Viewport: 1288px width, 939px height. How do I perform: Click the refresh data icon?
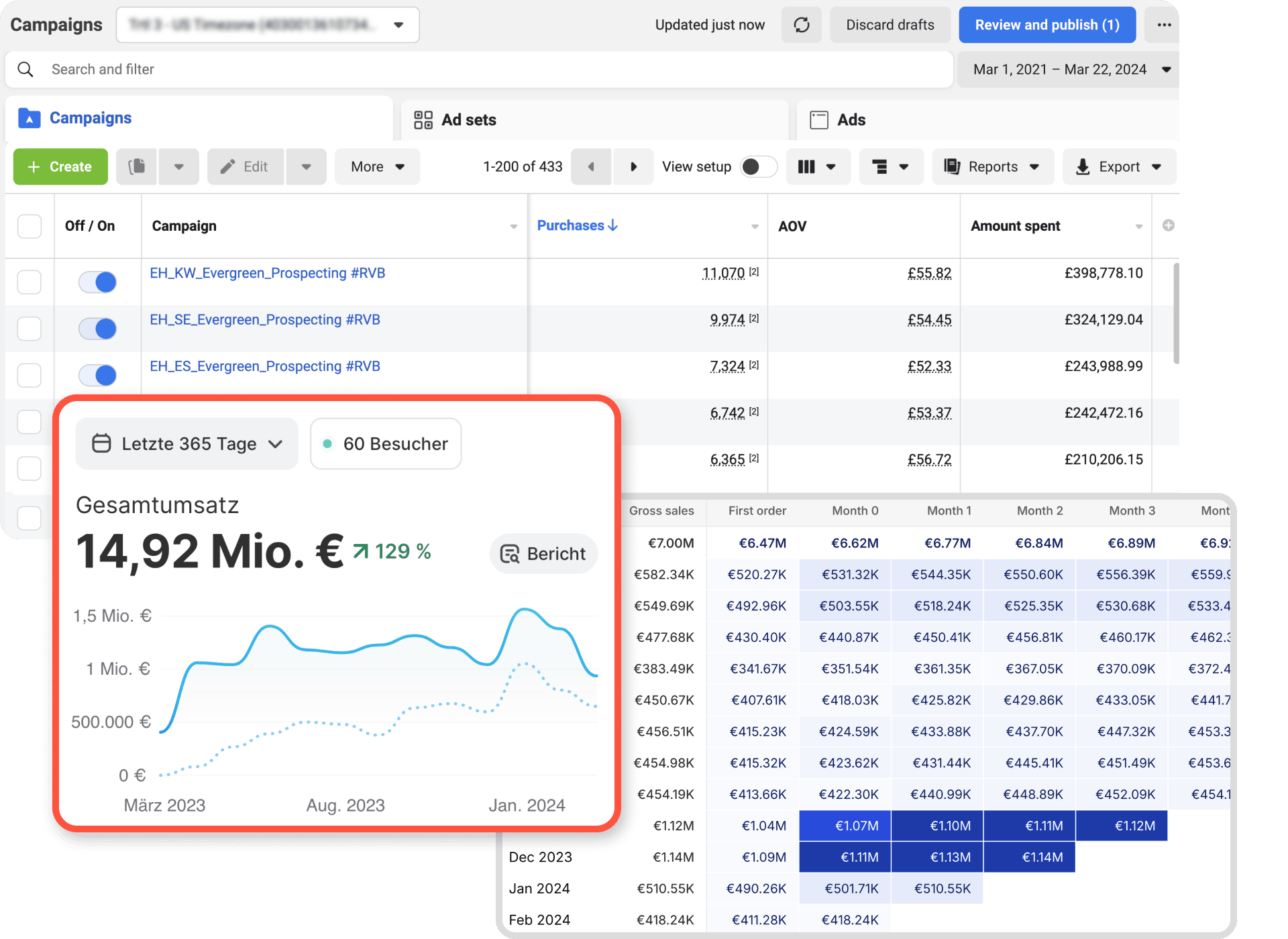point(801,25)
